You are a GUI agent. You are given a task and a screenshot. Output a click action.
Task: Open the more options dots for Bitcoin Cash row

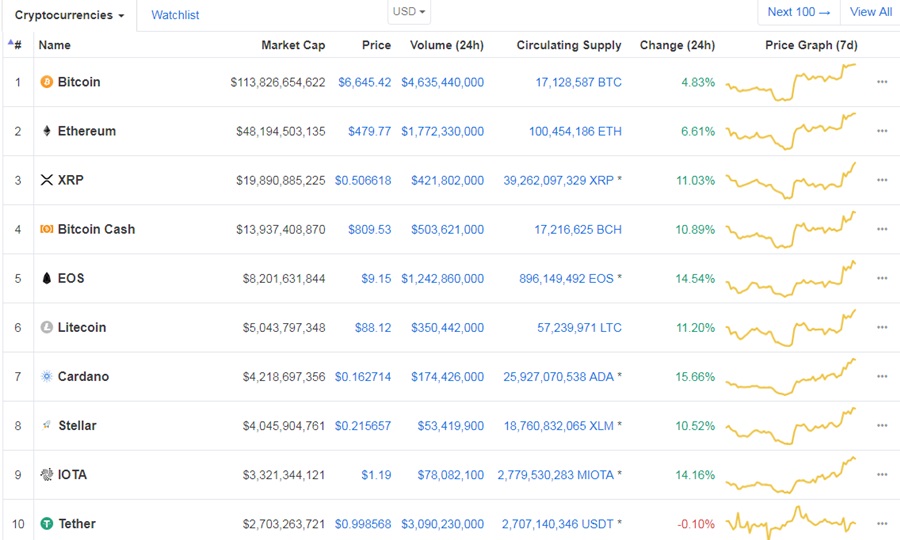coord(882,229)
